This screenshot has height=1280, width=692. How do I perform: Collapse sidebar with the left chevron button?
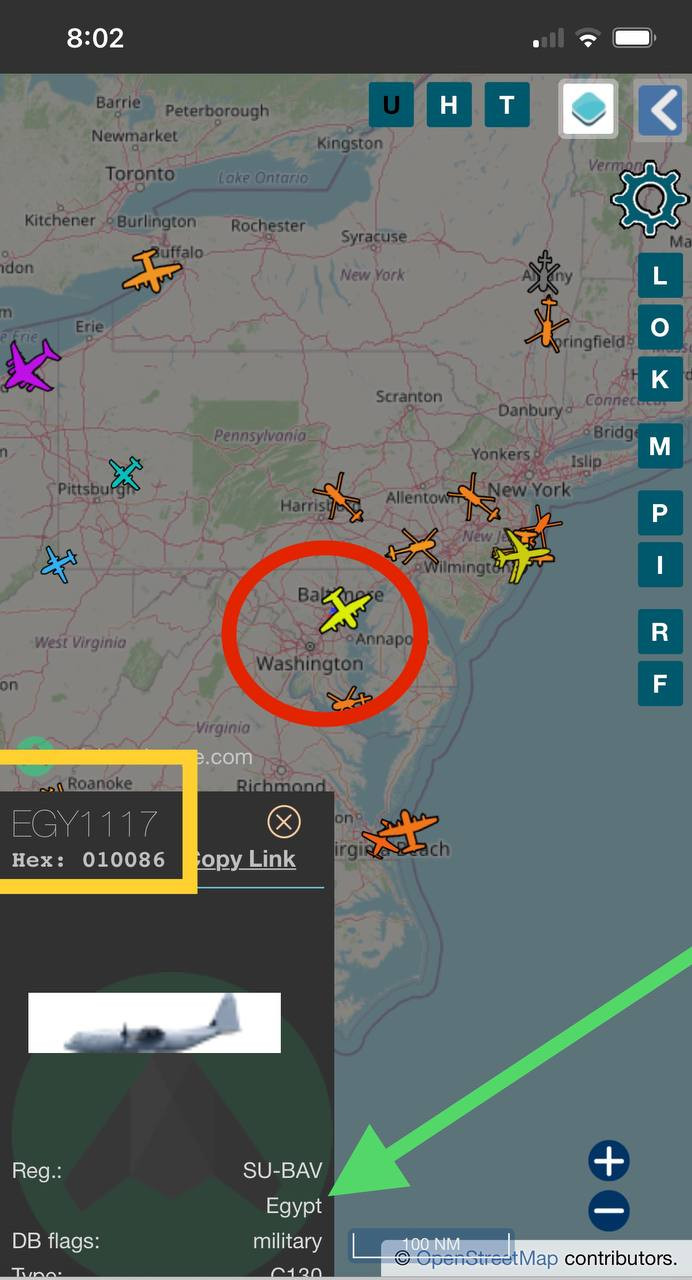(660, 107)
